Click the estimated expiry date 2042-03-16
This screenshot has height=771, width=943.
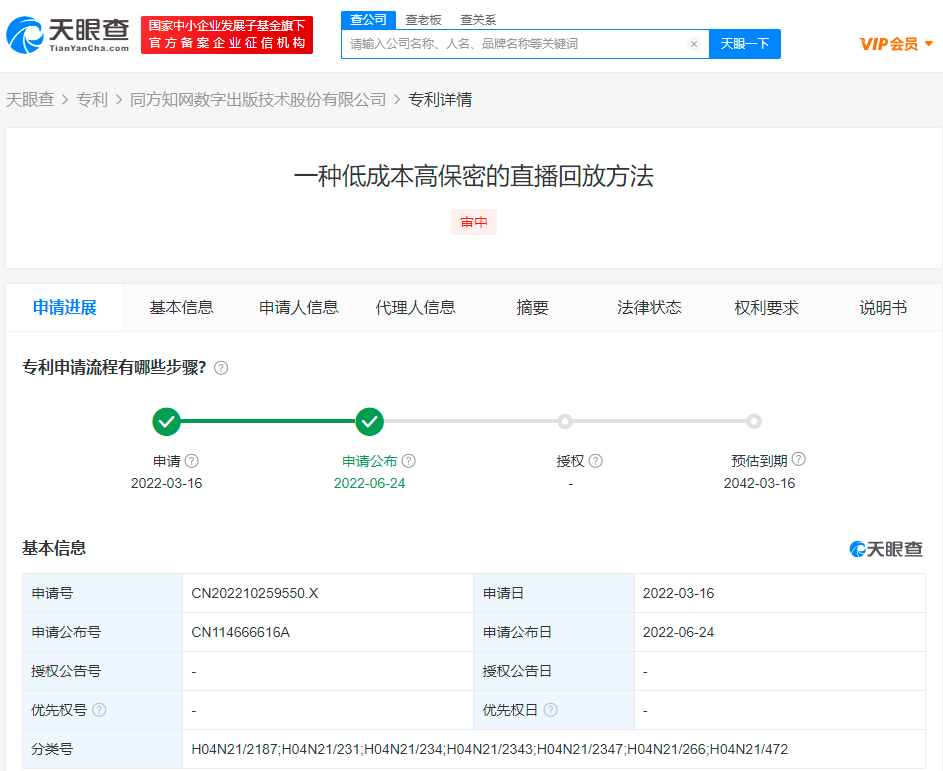(760, 484)
